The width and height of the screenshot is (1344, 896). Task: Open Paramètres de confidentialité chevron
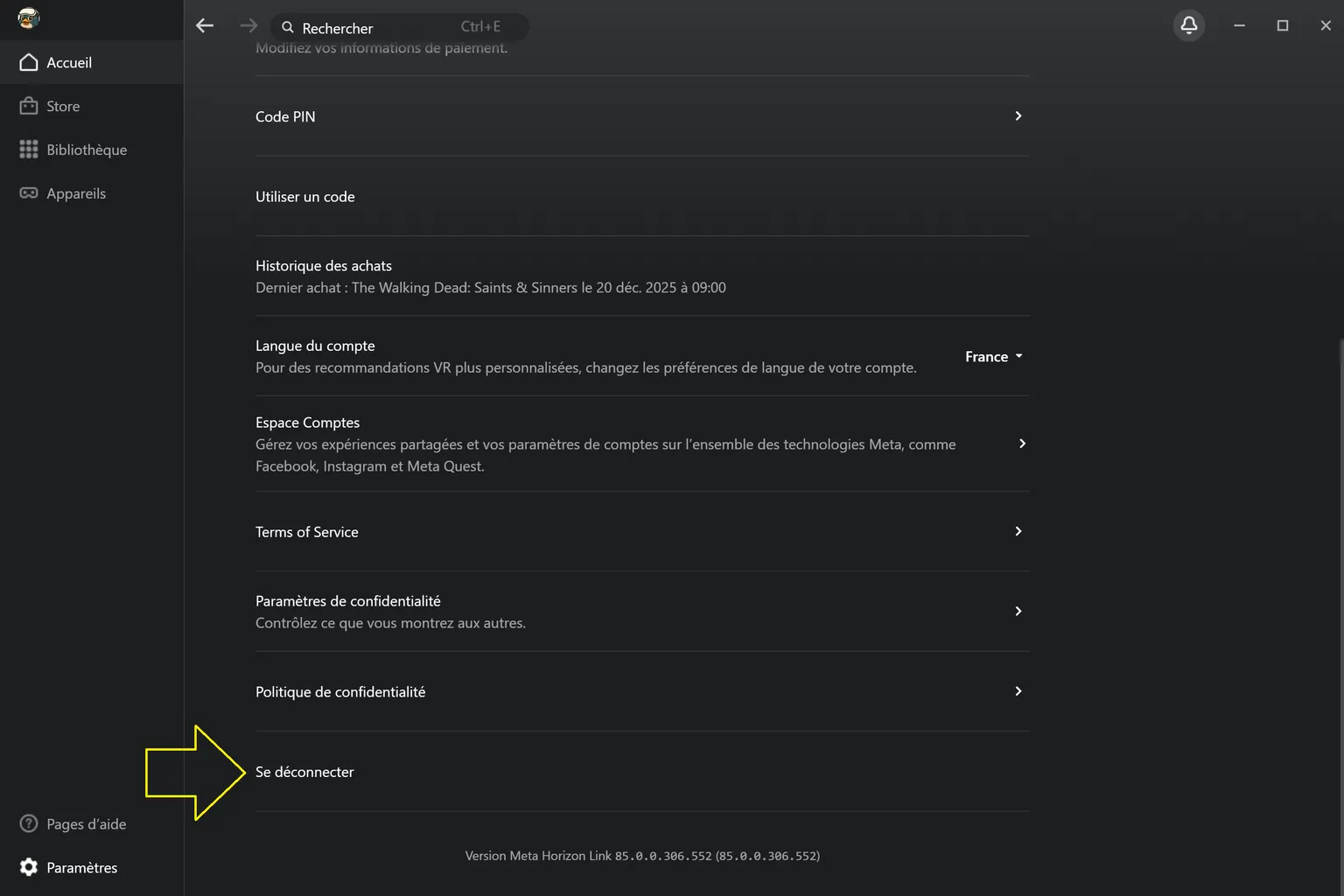pyautogui.click(x=1018, y=611)
